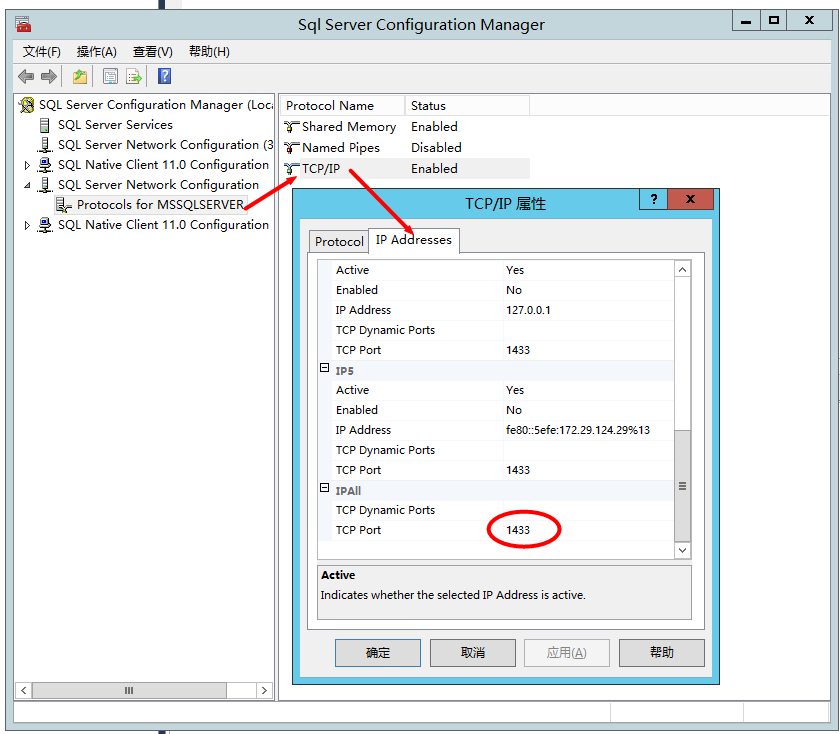Image resolution: width=840 pixels, height=734 pixels.
Task: Select the Named Pipes protocol icon
Action: (292, 148)
